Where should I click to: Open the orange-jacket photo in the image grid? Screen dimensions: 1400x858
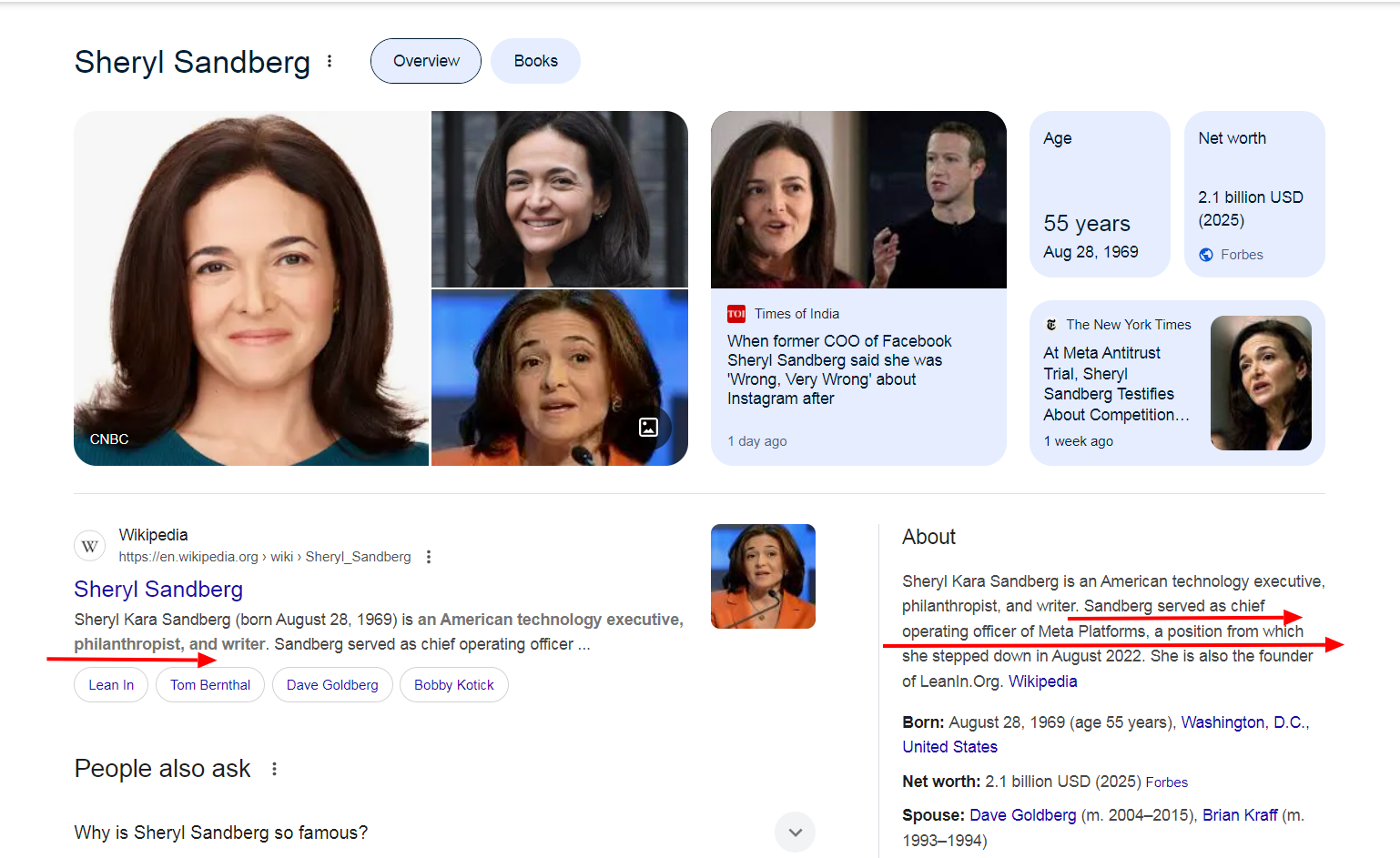pyautogui.click(x=560, y=378)
